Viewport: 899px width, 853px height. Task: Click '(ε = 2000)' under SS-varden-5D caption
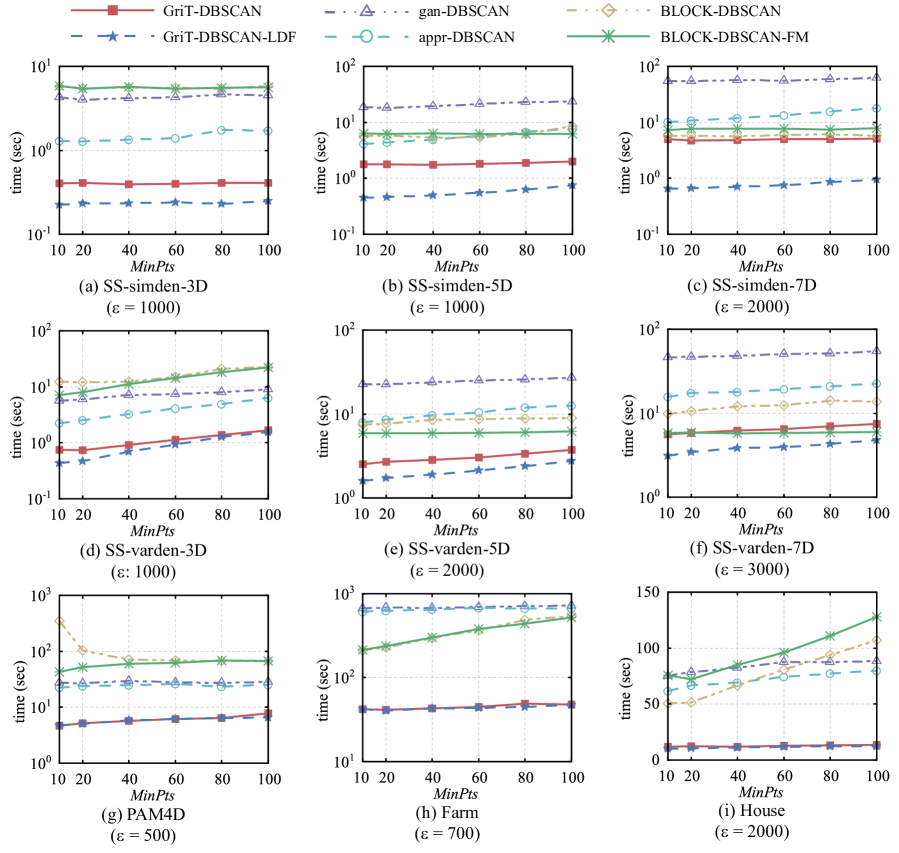pyautogui.click(x=447, y=570)
